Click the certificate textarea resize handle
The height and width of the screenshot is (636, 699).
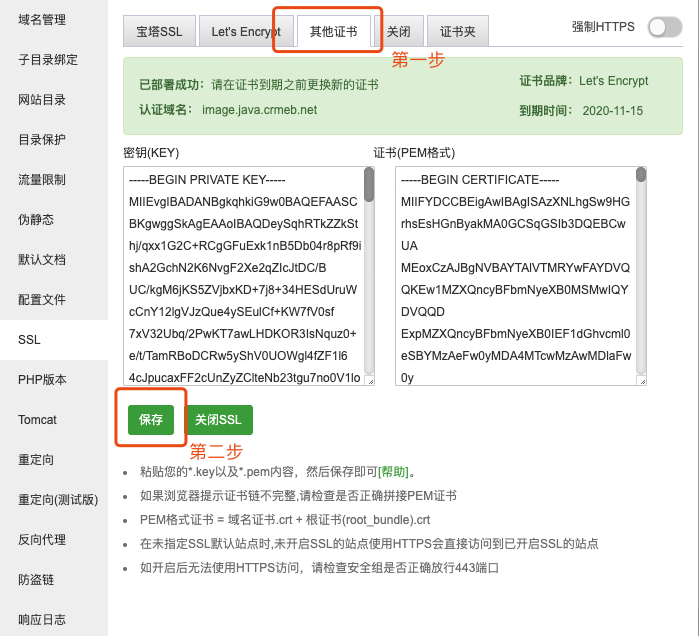642,382
